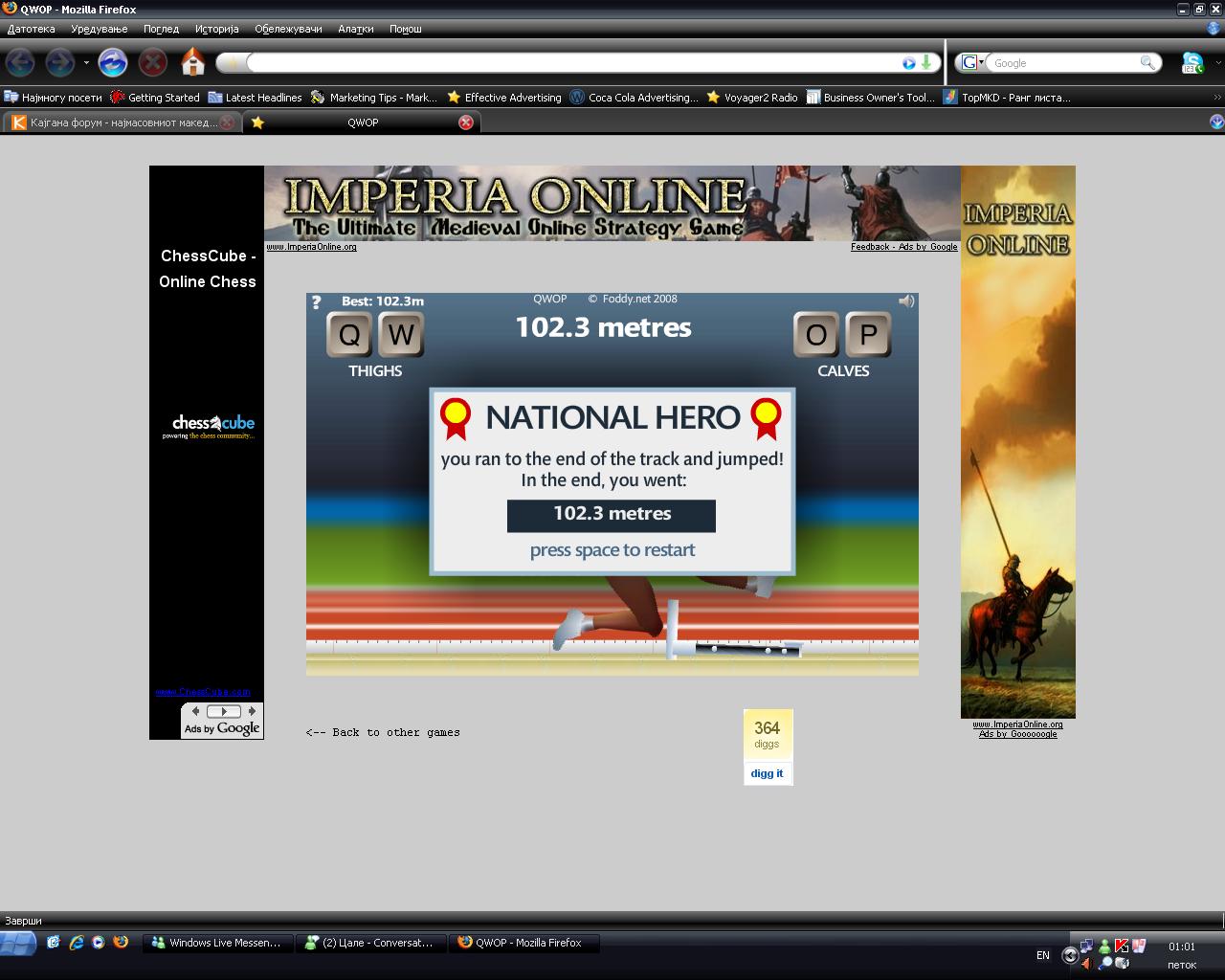This screenshot has width=1225, height=980.
Task: Click the O calves key button
Action: (816, 335)
